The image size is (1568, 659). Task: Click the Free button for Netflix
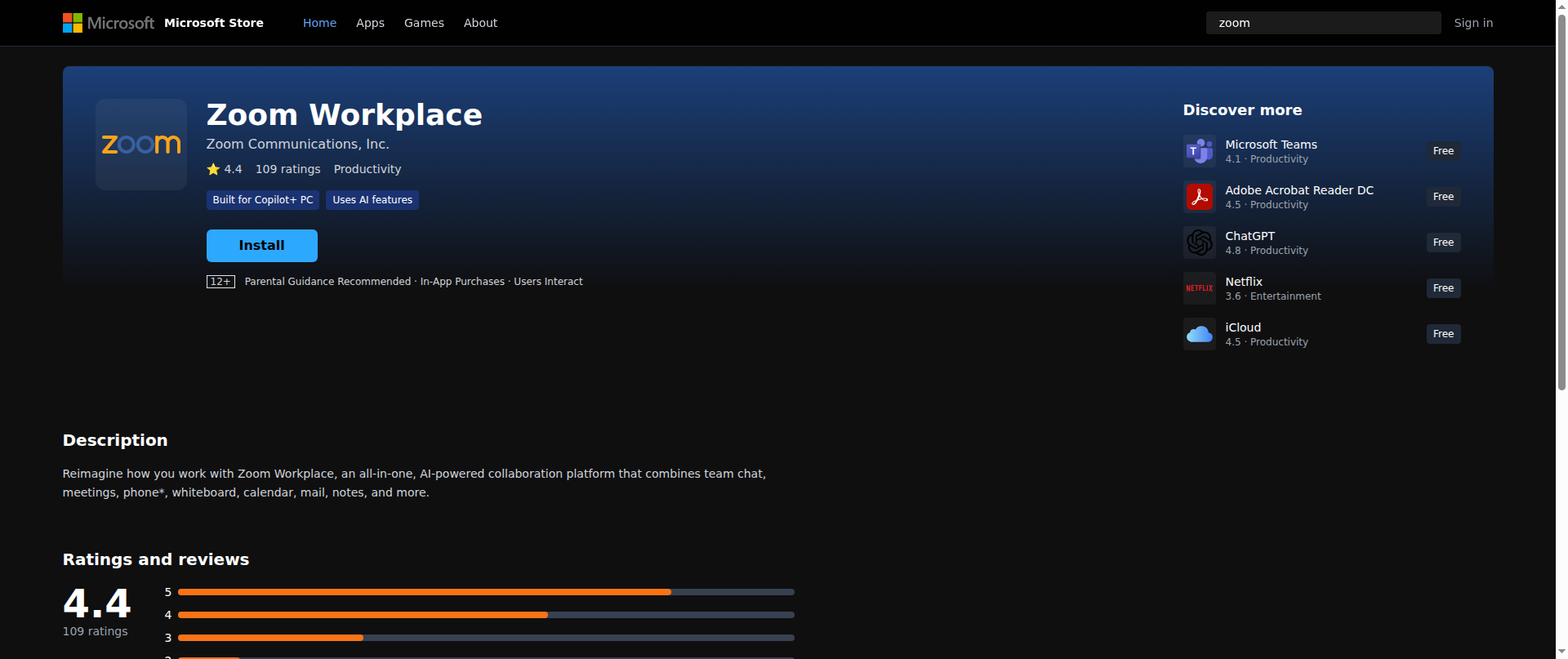pos(1443,288)
